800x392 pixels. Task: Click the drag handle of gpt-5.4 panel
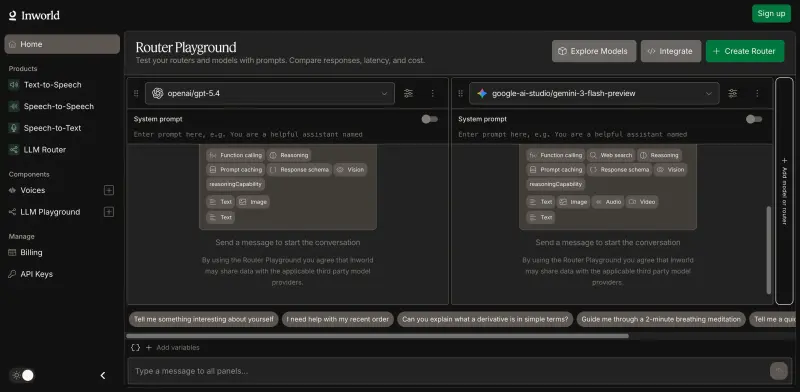point(136,93)
